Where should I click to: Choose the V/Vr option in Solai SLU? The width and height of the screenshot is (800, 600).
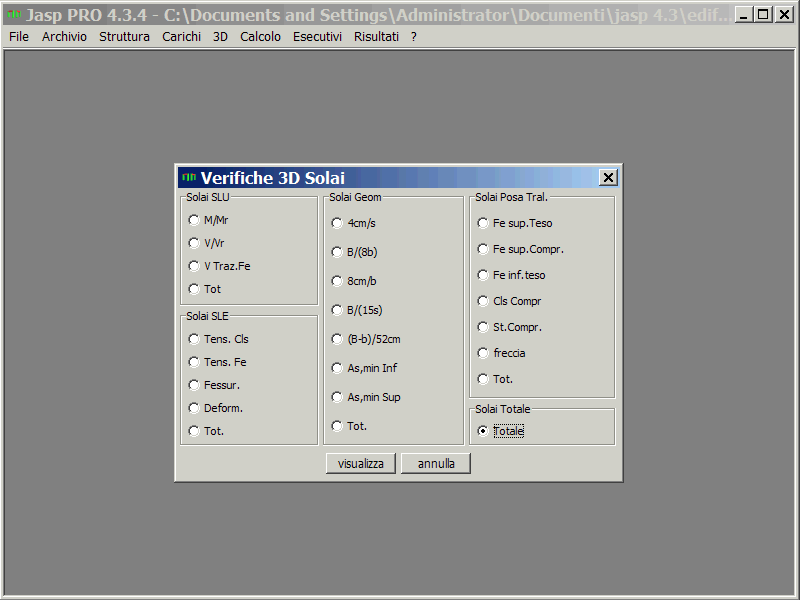pyautogui.click(x=194, y=243)
